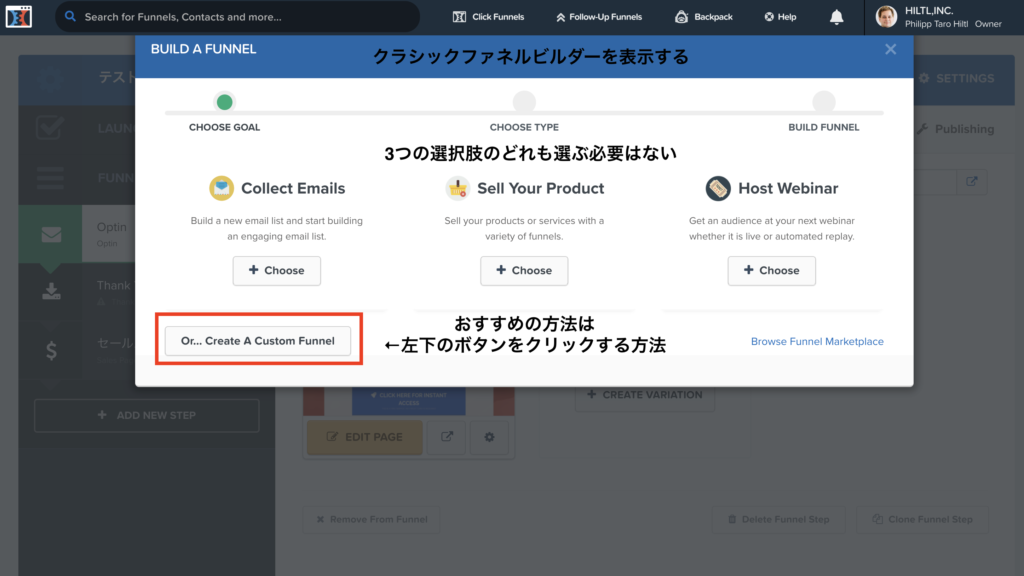This screenshot has width=1024, height=576.
Task: Click the Sell Your Product basket icon
Action: 457,188
